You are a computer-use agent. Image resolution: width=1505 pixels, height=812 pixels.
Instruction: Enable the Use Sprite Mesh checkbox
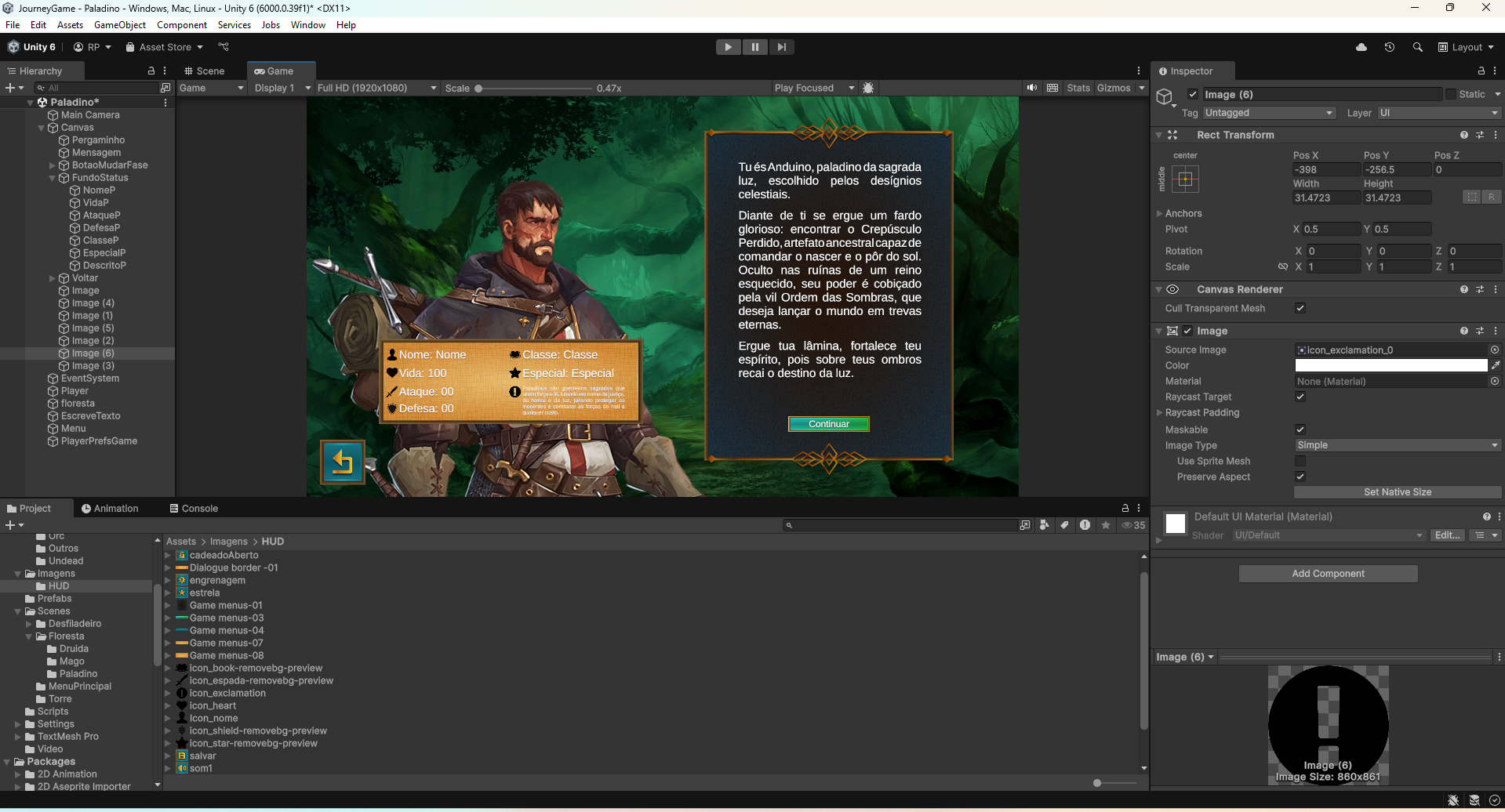click(x=1300, y=461)
